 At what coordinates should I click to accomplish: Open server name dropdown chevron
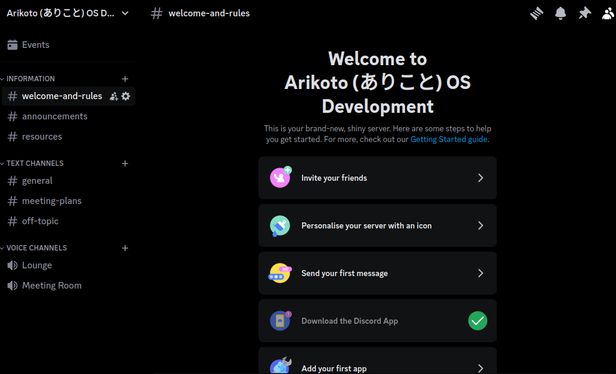125,13
